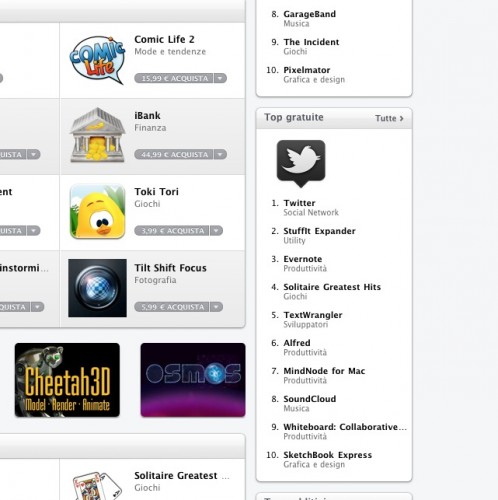Open the Osmos banner
The height and width of the screenshot is (500, 498).
pos(193,380)
